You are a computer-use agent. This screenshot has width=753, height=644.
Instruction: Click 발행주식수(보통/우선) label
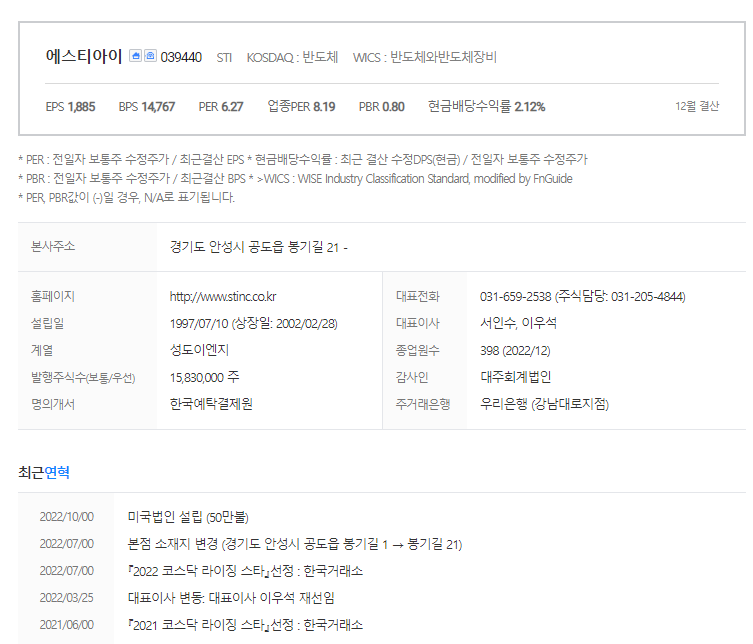[83, 377]
